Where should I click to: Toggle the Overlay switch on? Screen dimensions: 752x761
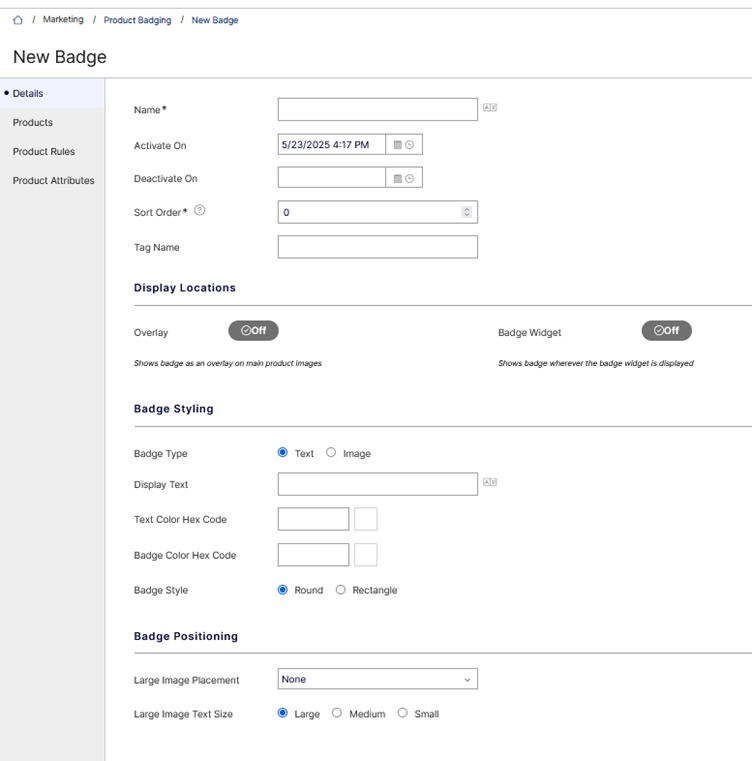coord(253,331)
